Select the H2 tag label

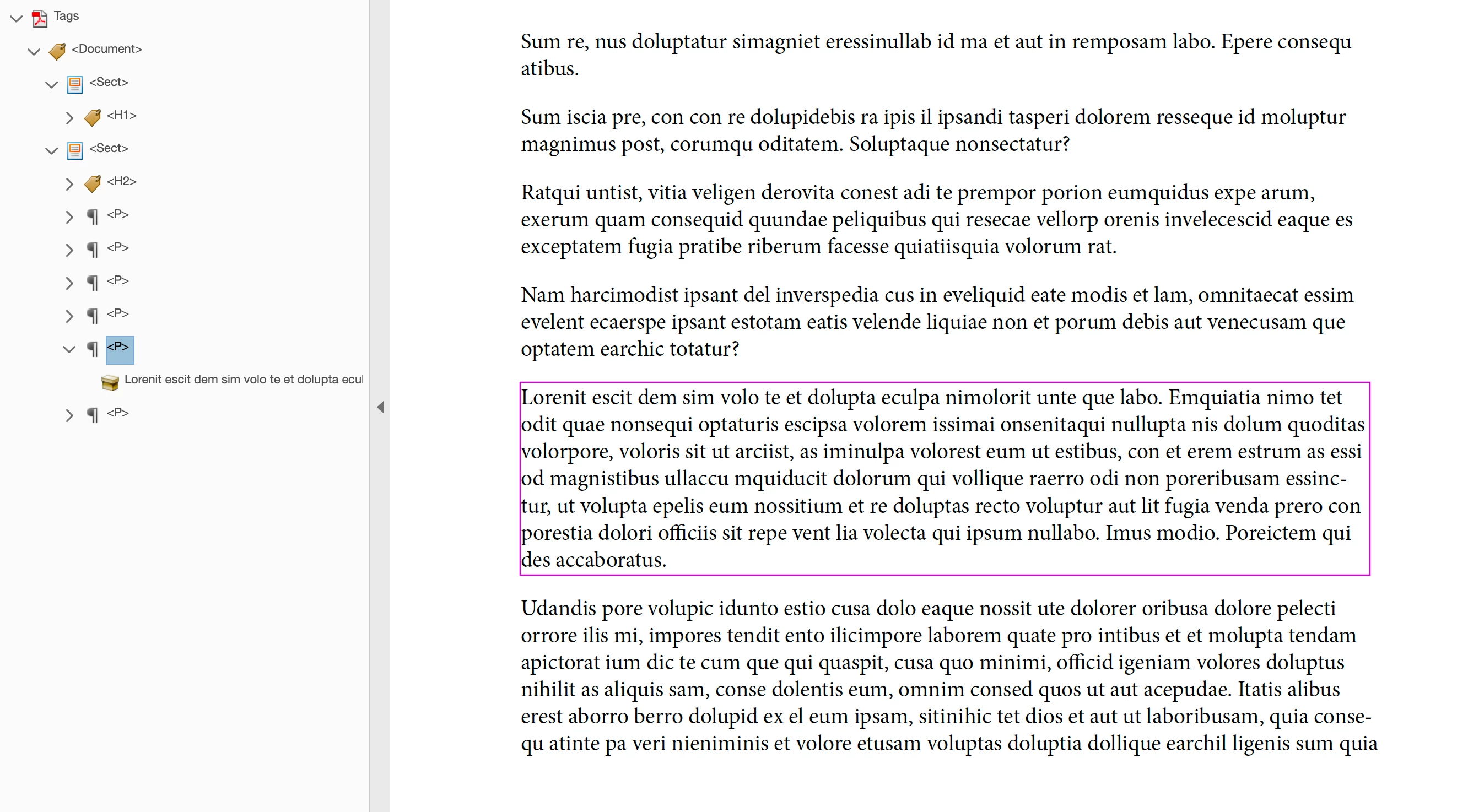pyautogui.click(x=121, y=181)
